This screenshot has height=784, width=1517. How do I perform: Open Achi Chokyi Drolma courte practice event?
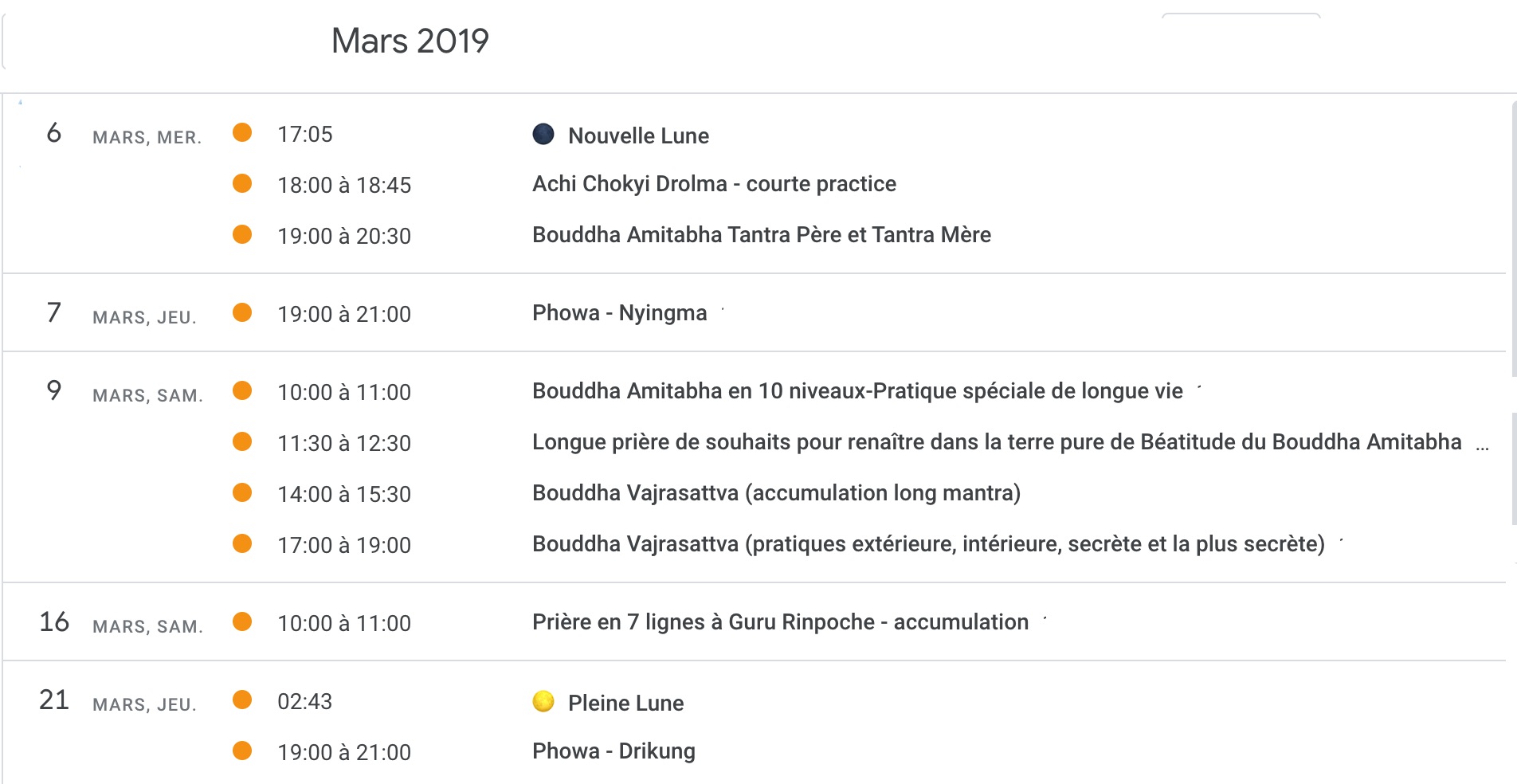tap(714, 184)
